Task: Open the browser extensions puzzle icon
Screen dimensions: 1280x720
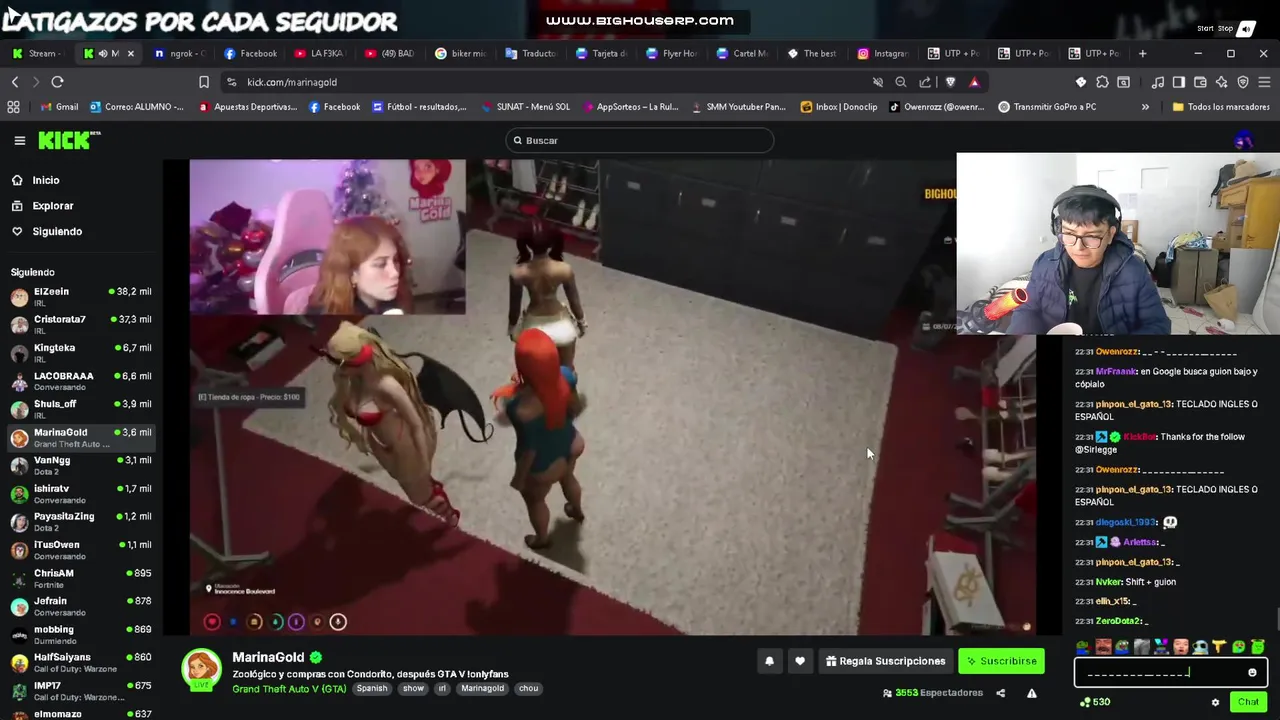Action: 1102,82
